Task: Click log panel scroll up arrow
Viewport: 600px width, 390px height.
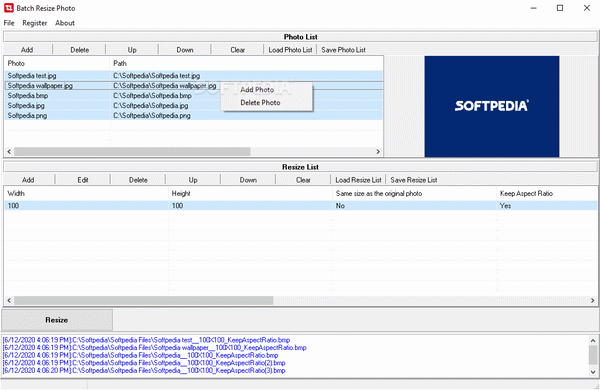Action: coord(593,341)
